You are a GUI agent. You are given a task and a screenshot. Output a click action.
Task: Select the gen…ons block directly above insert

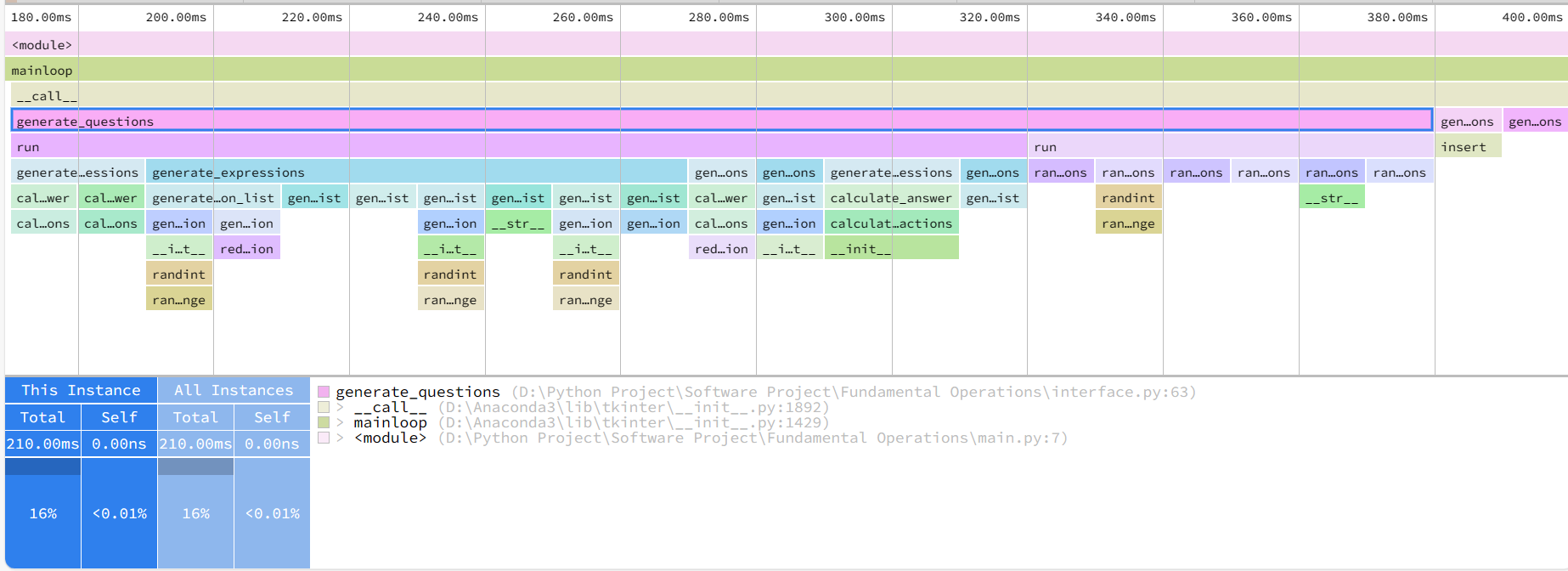click(x=1468, y=121)
